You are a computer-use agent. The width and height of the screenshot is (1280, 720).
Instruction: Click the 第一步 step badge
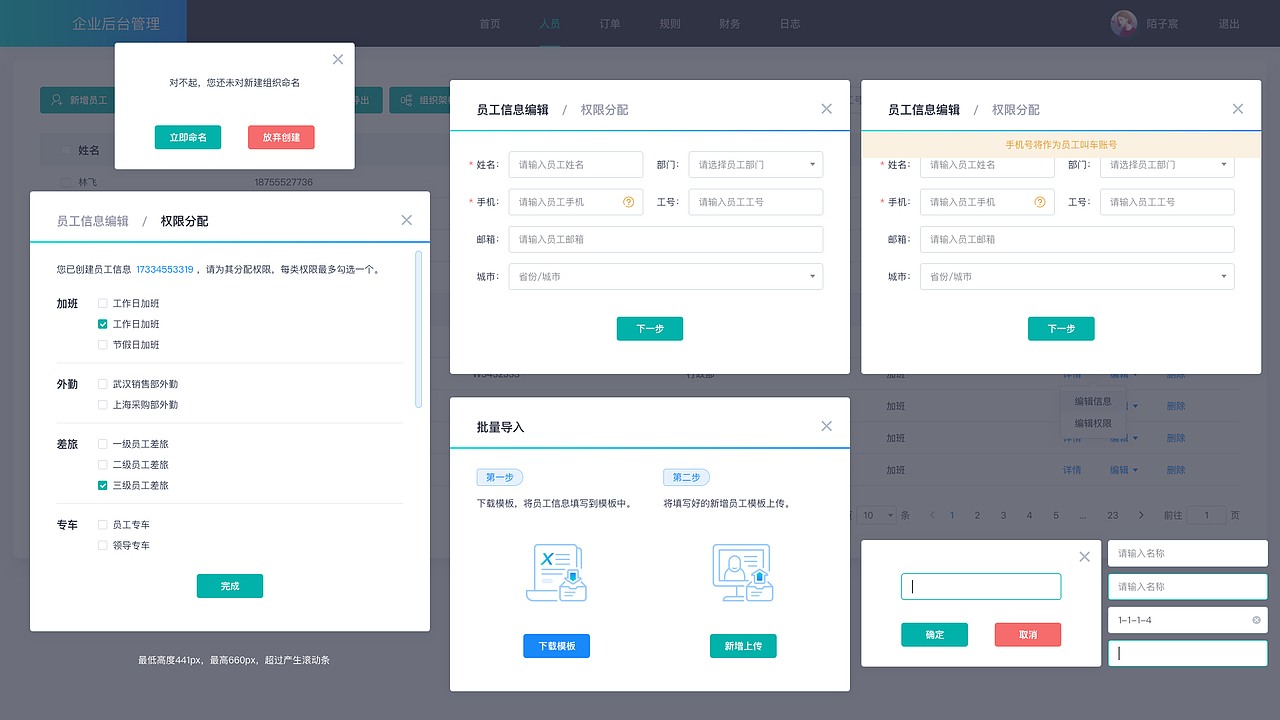tap(500, 478)
